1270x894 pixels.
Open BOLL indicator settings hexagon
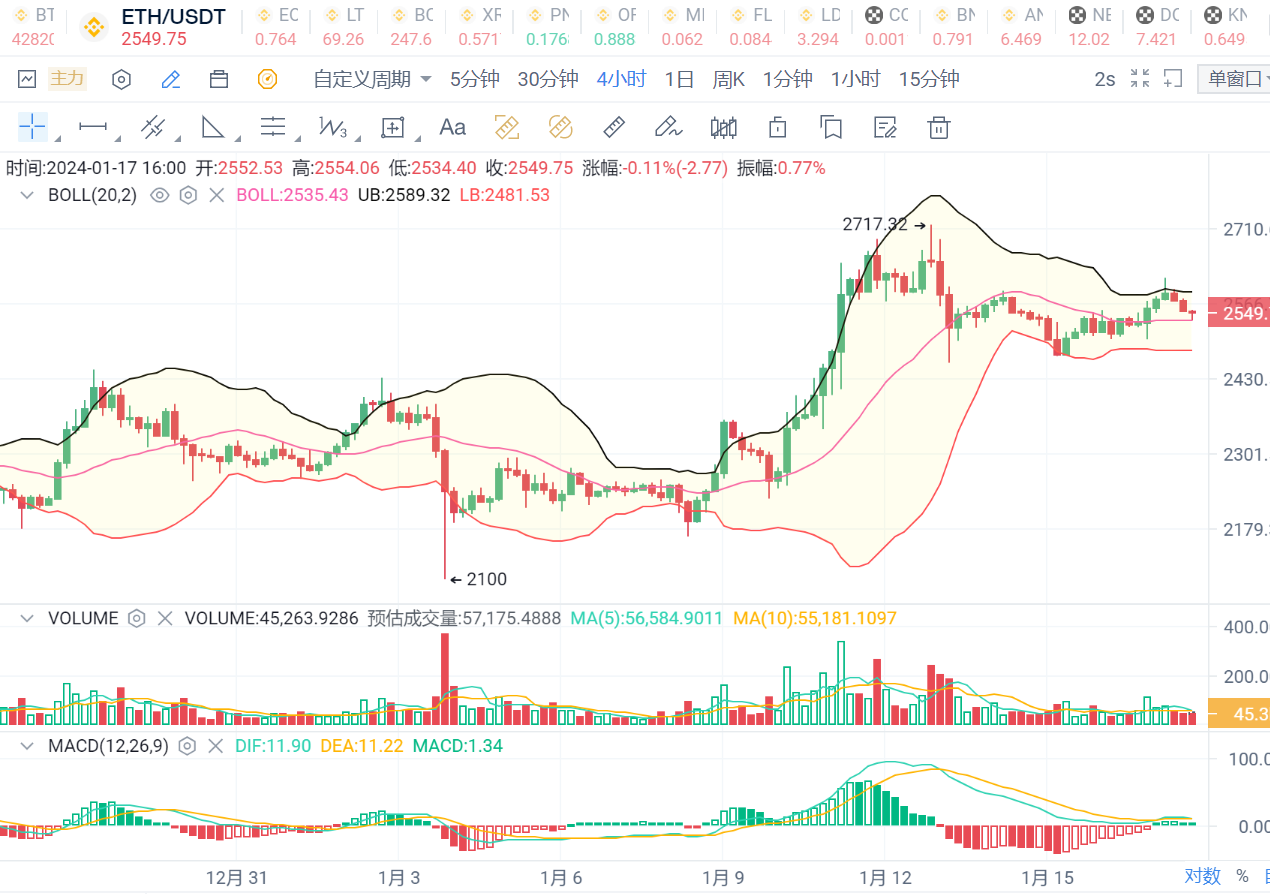click(187, 195)
